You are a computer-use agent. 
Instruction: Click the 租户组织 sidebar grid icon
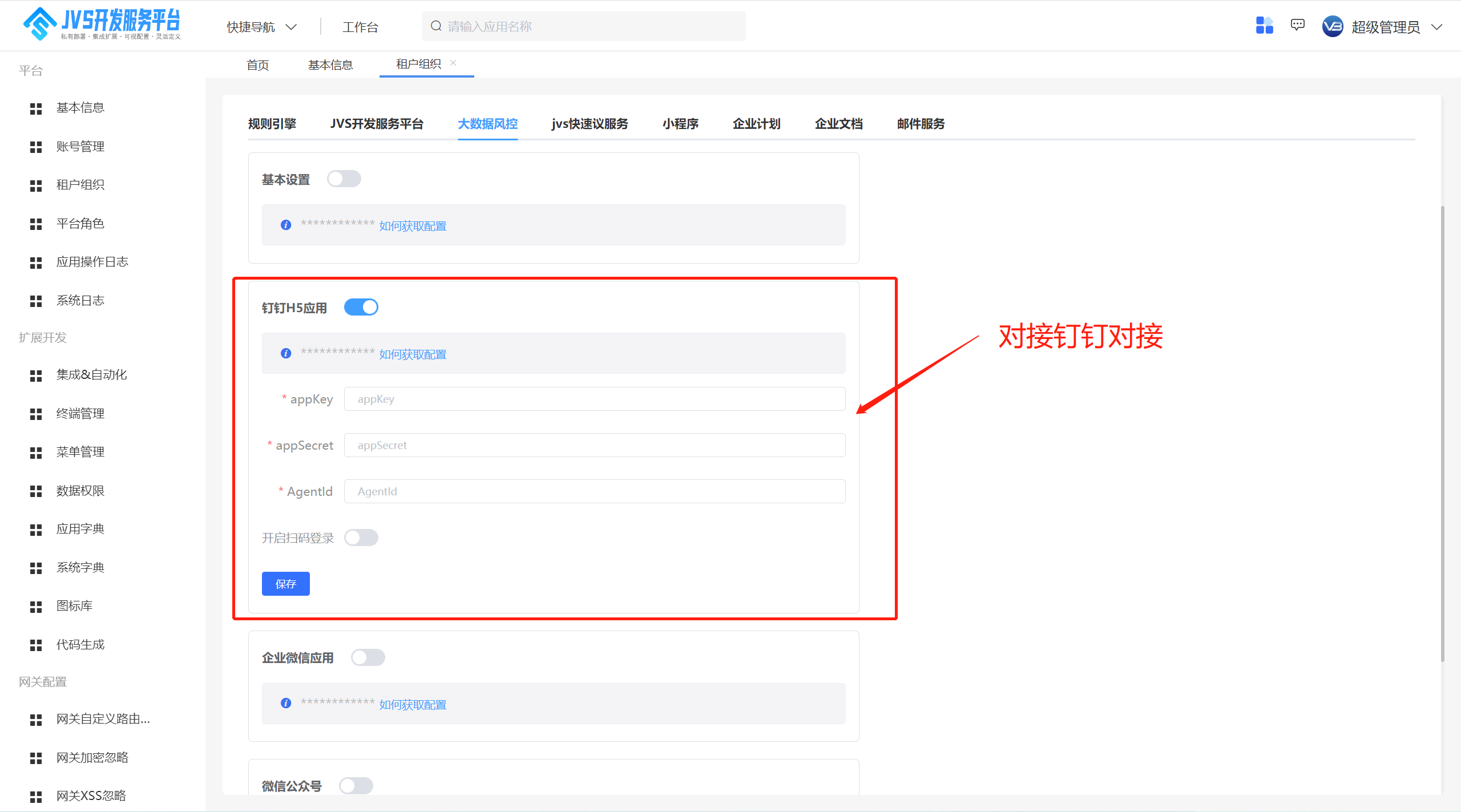(x=36, y=185)
